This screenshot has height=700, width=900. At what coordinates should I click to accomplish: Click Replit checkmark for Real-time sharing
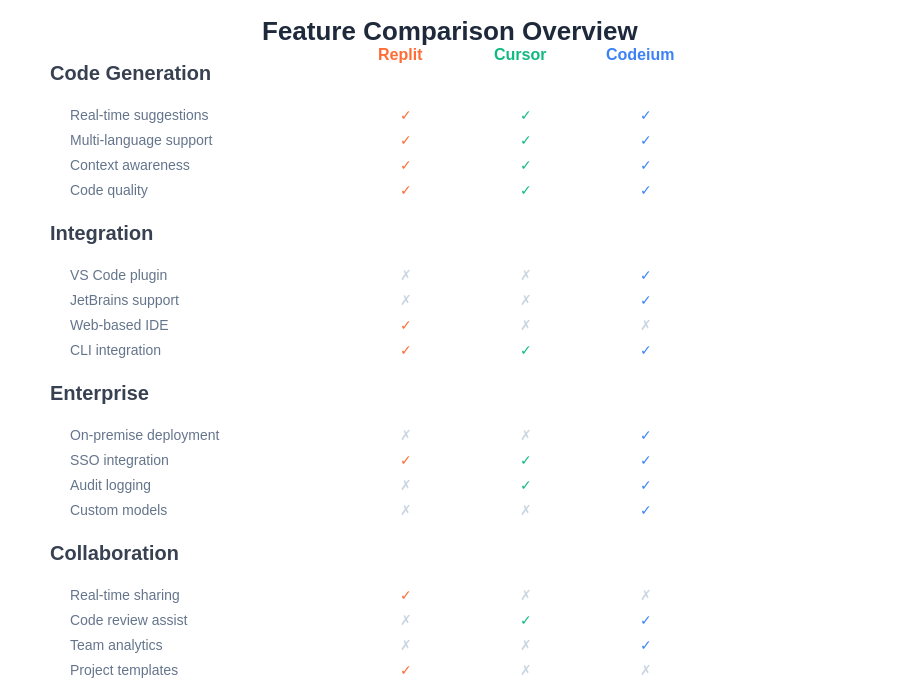pyautogui.click(x=406, y=595)
